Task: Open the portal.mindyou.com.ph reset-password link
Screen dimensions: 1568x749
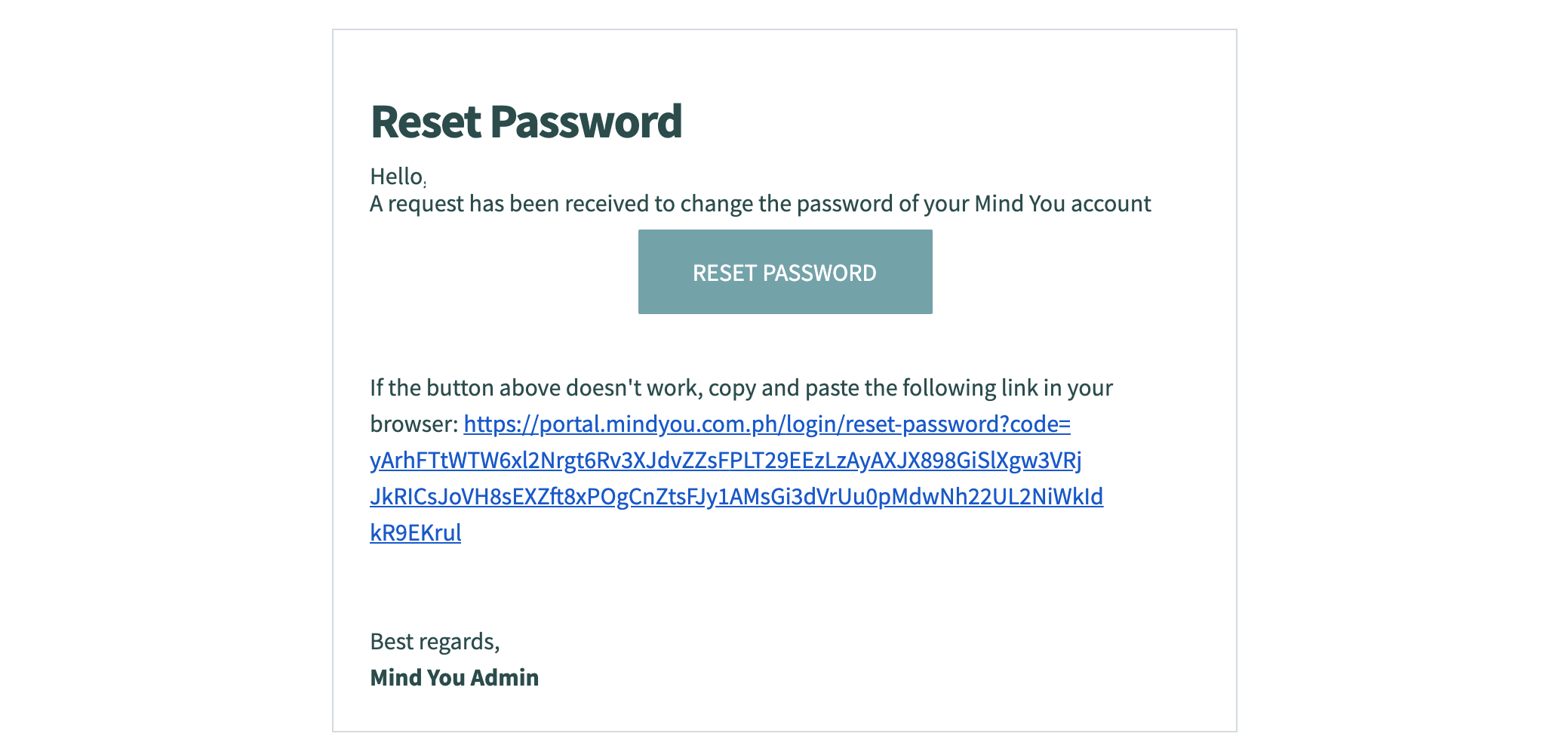Action: tap(767, 424)
